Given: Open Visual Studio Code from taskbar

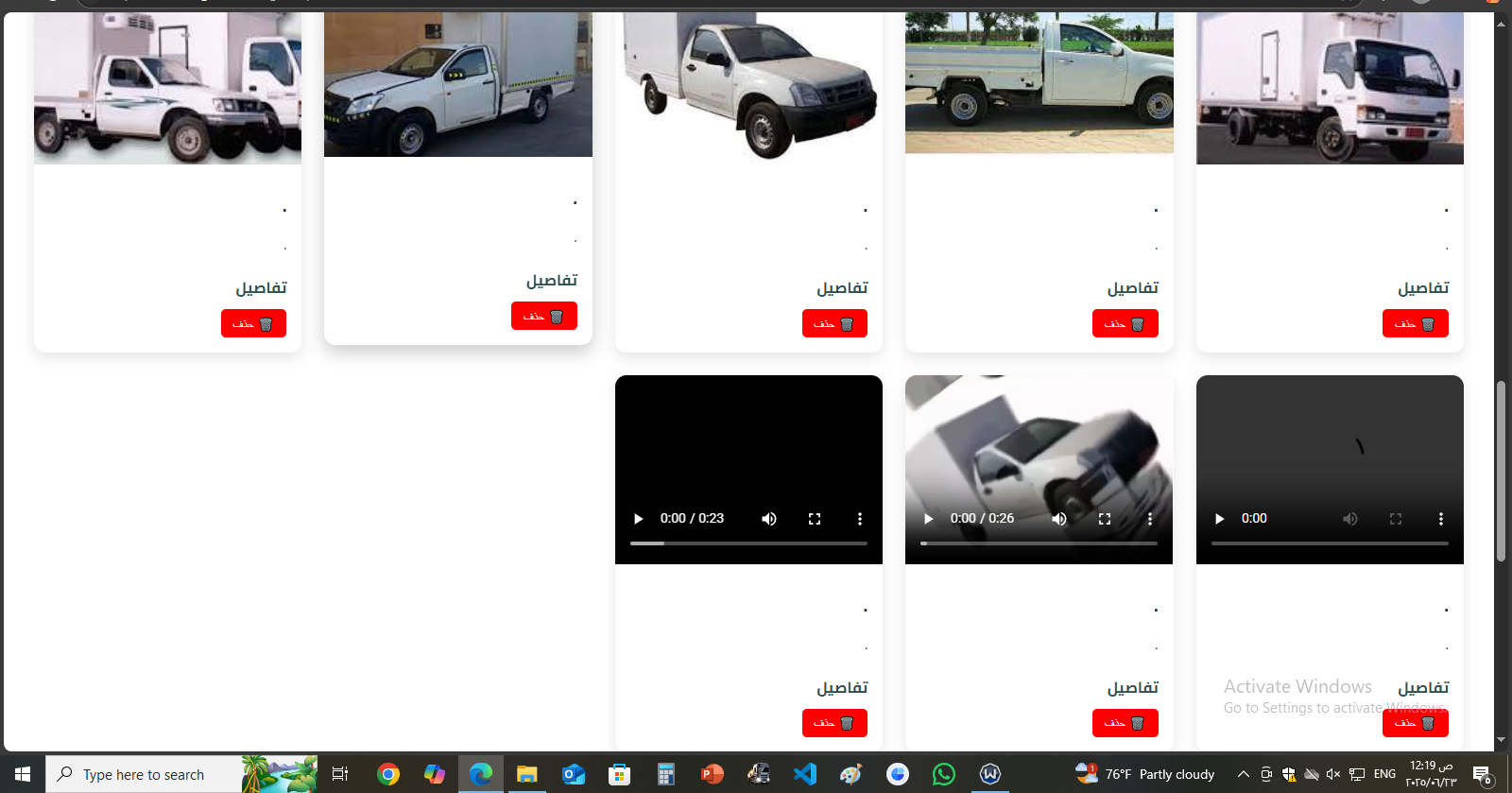Looking at the screenshot, I should click(x=804, y=774).
